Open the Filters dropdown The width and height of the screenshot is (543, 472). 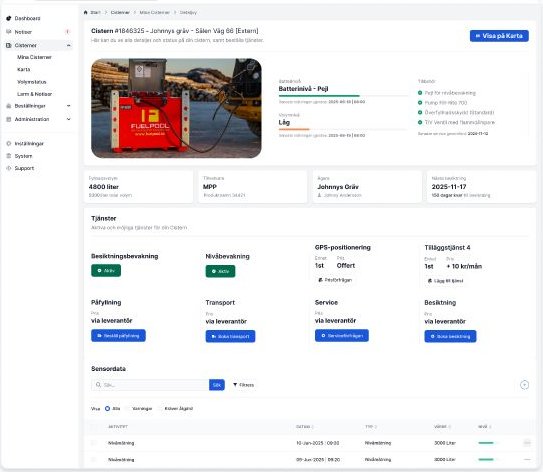coord(243,385)
